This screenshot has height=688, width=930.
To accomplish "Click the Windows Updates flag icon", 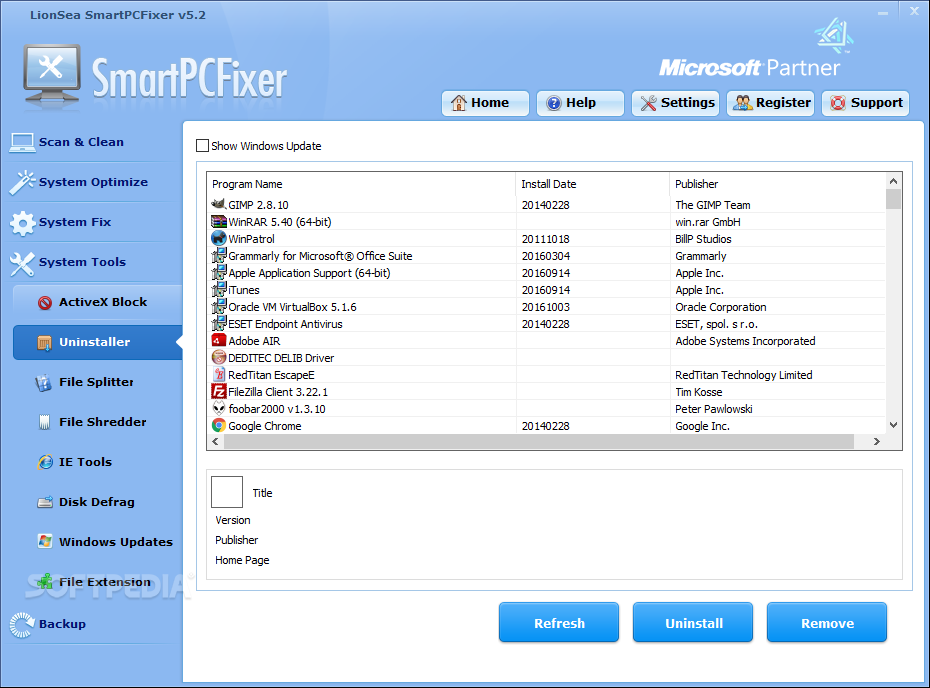I will pos(45,542).
